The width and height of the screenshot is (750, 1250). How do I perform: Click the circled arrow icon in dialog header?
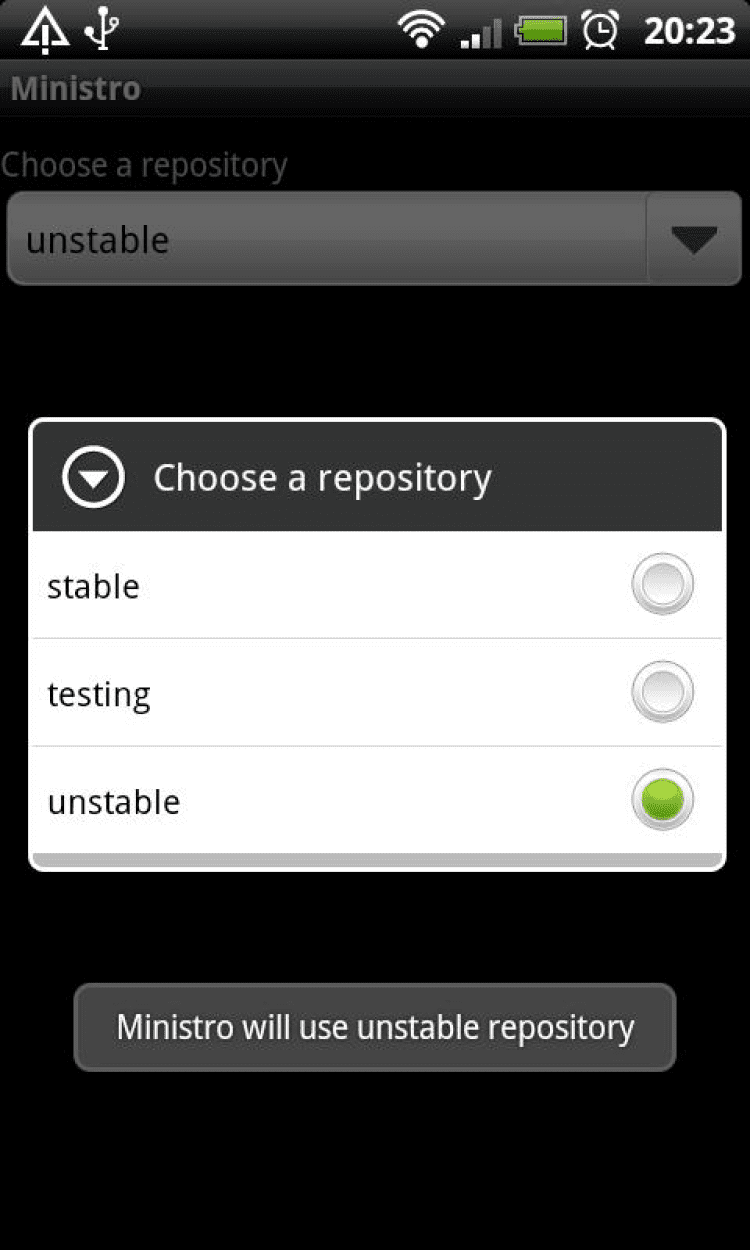click(x=93, y=478)
